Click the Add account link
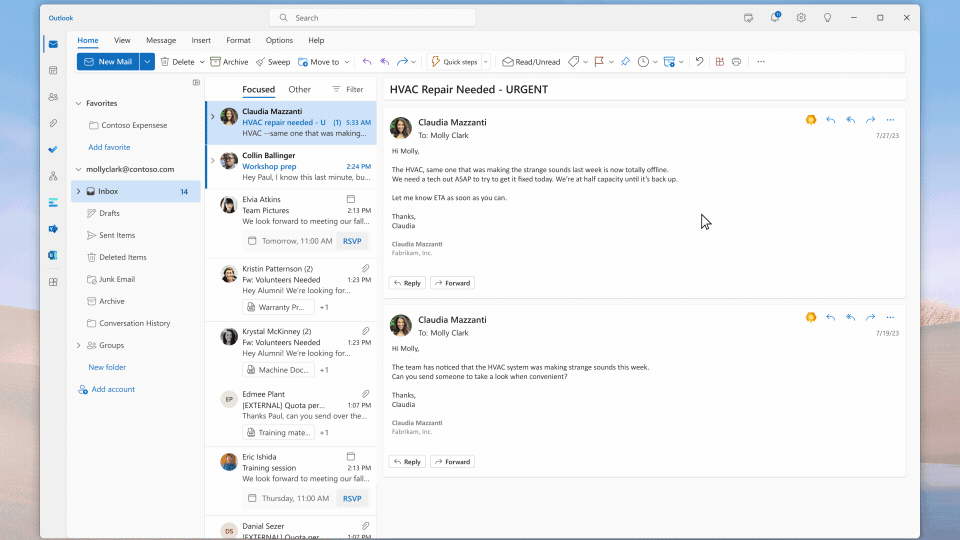This screenshot has width=960, height=540. (x=112, y=389)
